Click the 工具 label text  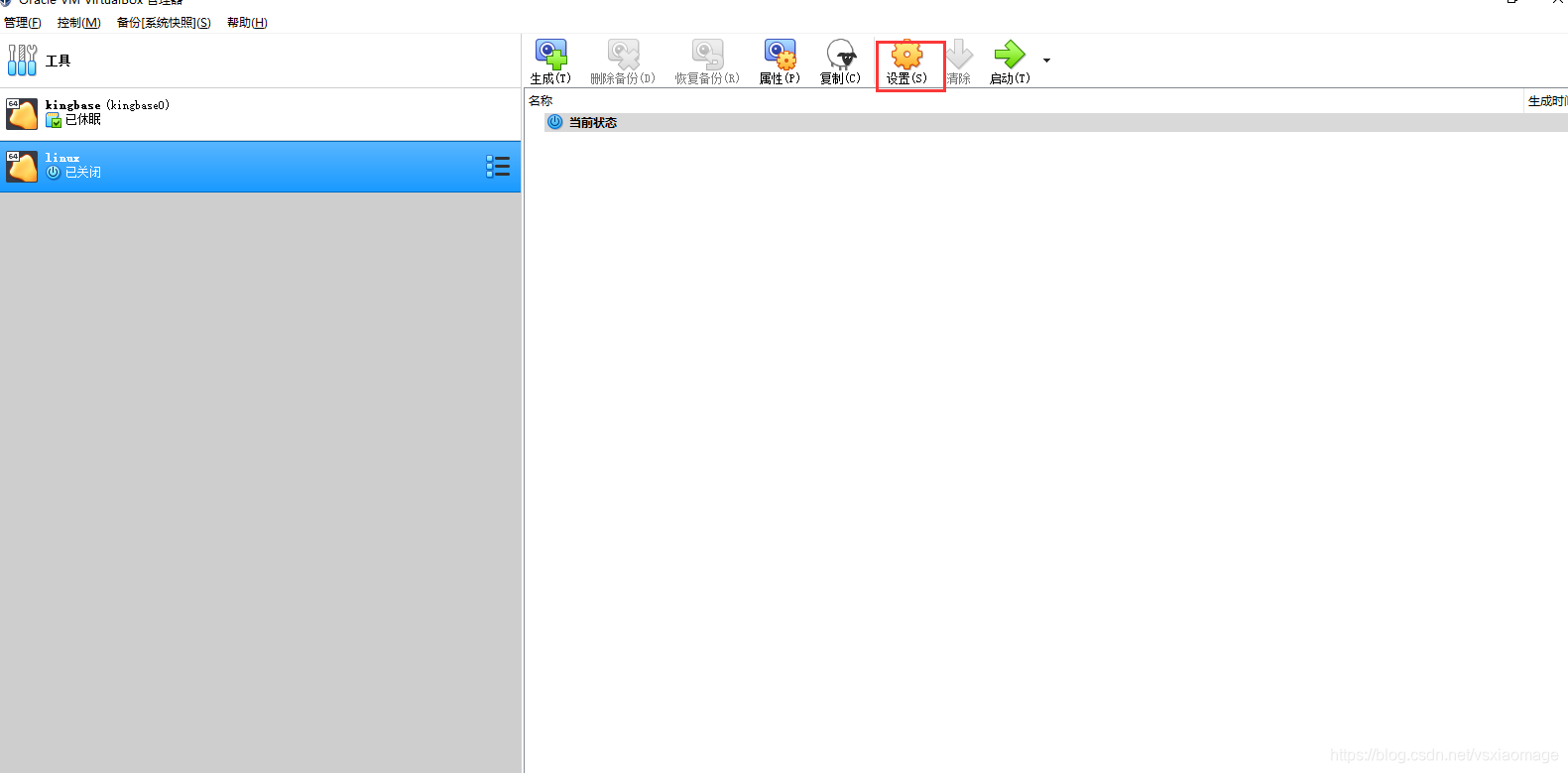pyautogui.click(x=59, y=61)
